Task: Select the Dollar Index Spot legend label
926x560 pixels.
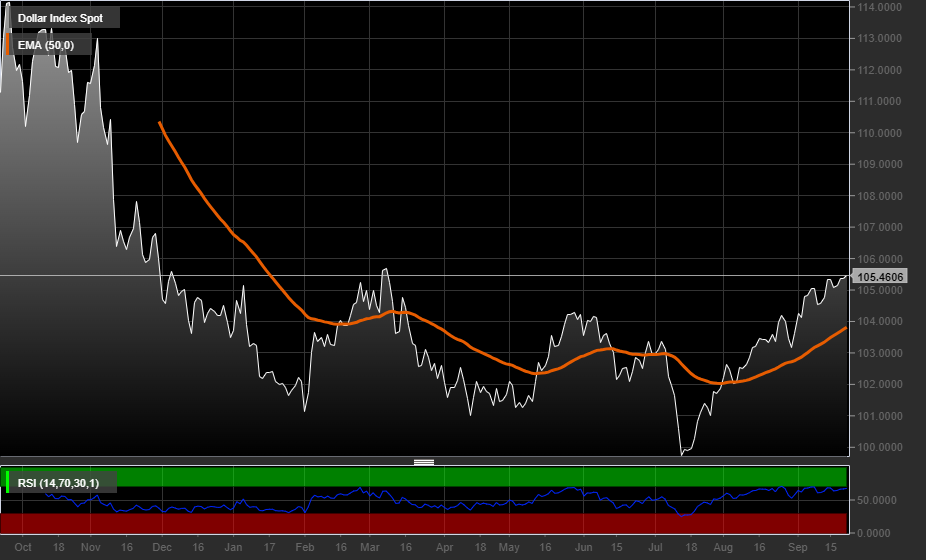Action: point(60,18)
